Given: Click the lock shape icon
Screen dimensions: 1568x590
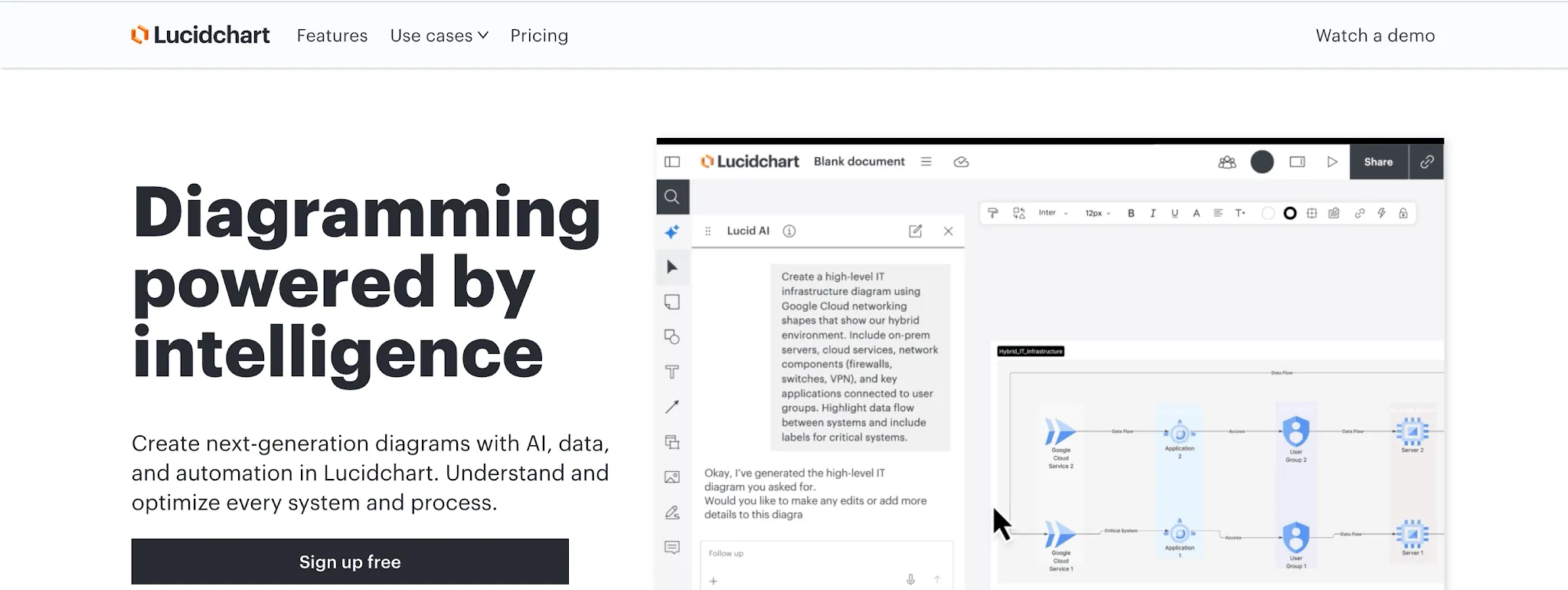Looking at the screenshot, I should pyautogui.click(x=1403, y=213).
